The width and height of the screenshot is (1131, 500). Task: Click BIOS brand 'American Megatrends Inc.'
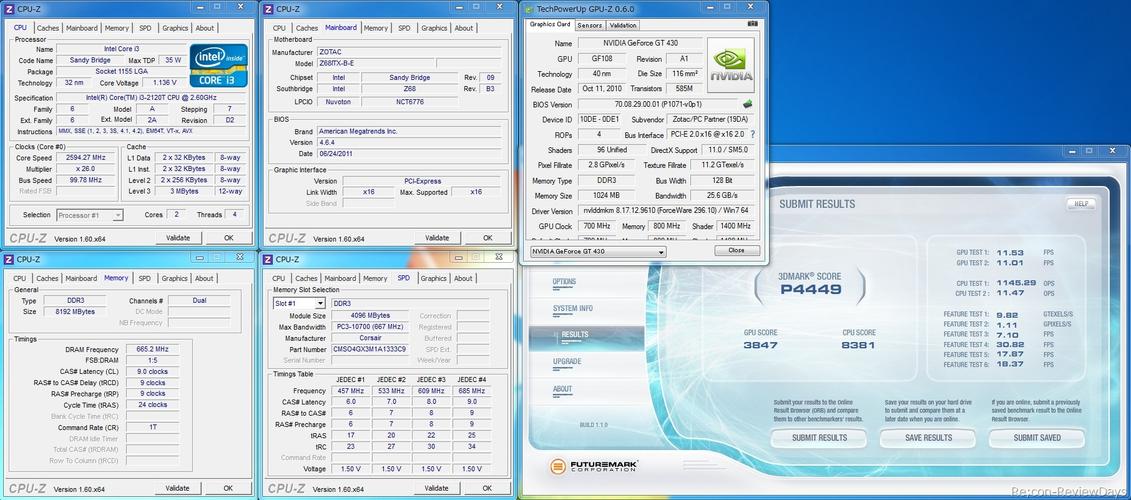408,131
